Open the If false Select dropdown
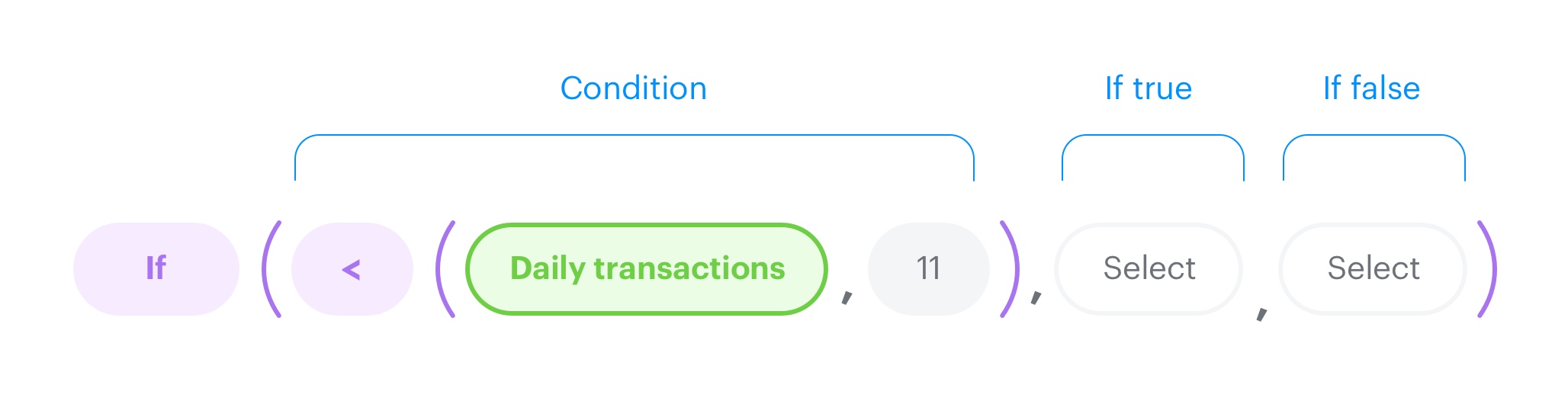This screenshot has width=1568, height=398. click(x=1373, y=269)
